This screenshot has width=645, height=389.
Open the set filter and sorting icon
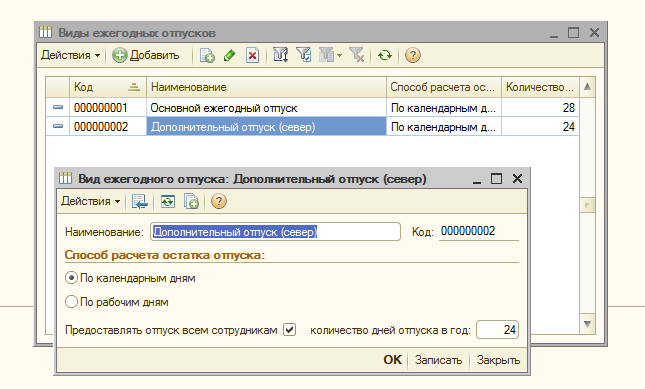pyautogui.click(x=281, y=55)
